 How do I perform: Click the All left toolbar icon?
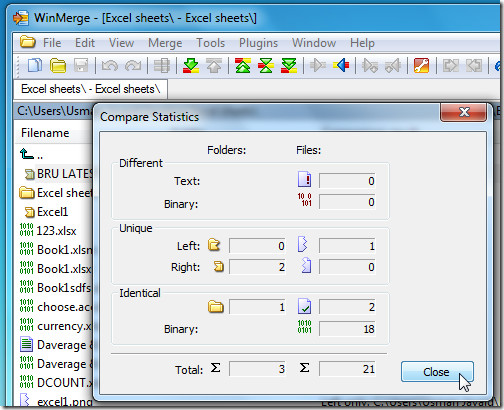click(x=474, y=65)
